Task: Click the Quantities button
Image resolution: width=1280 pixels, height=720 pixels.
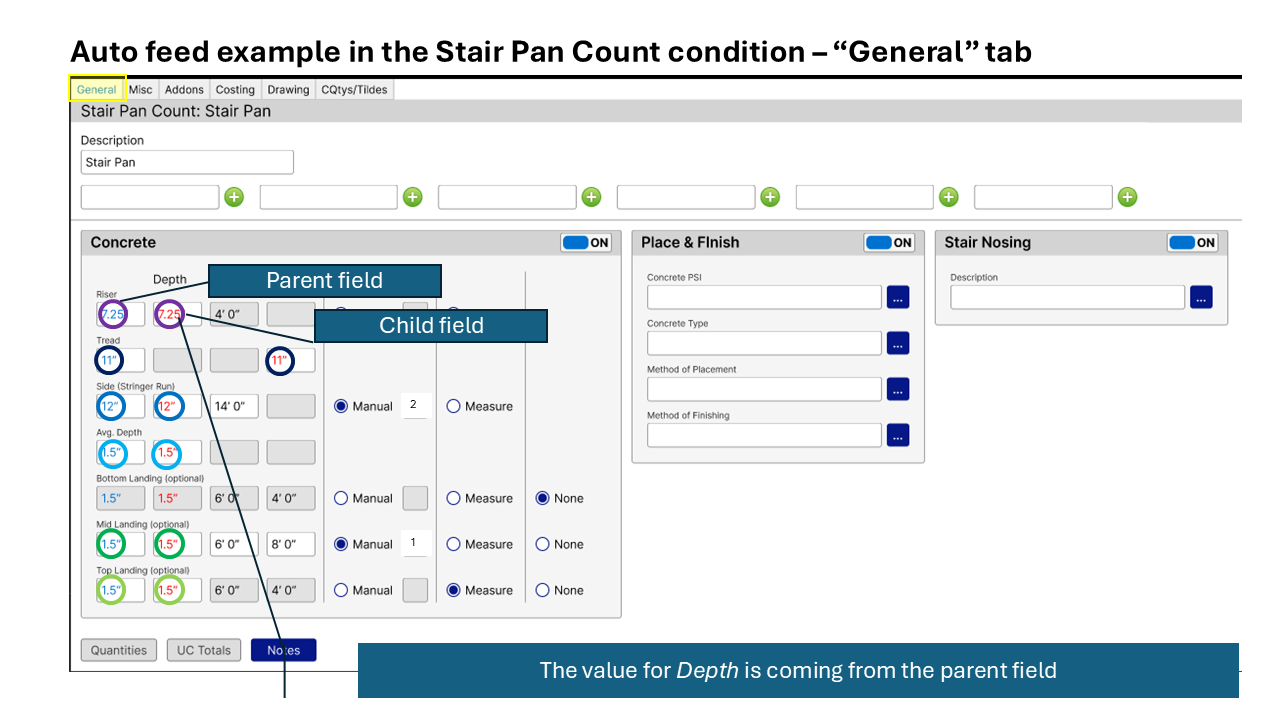Action: 119,650
